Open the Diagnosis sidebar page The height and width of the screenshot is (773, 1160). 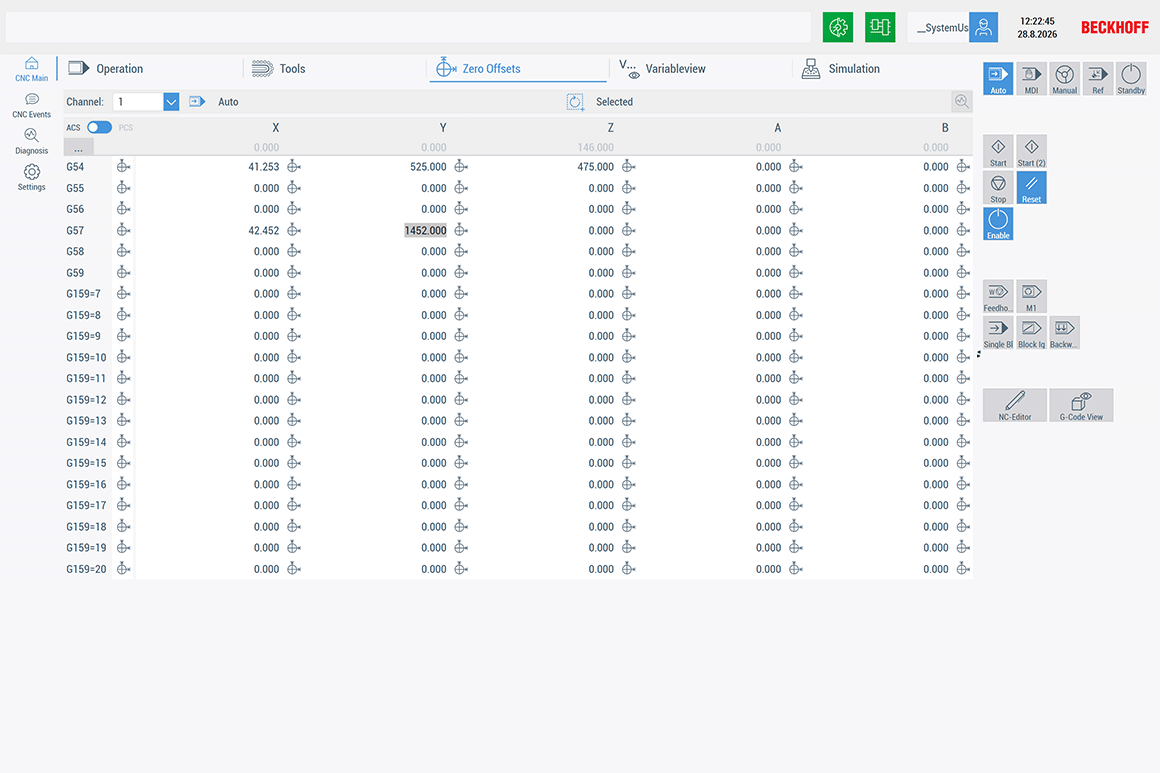(x=31, y=141)
